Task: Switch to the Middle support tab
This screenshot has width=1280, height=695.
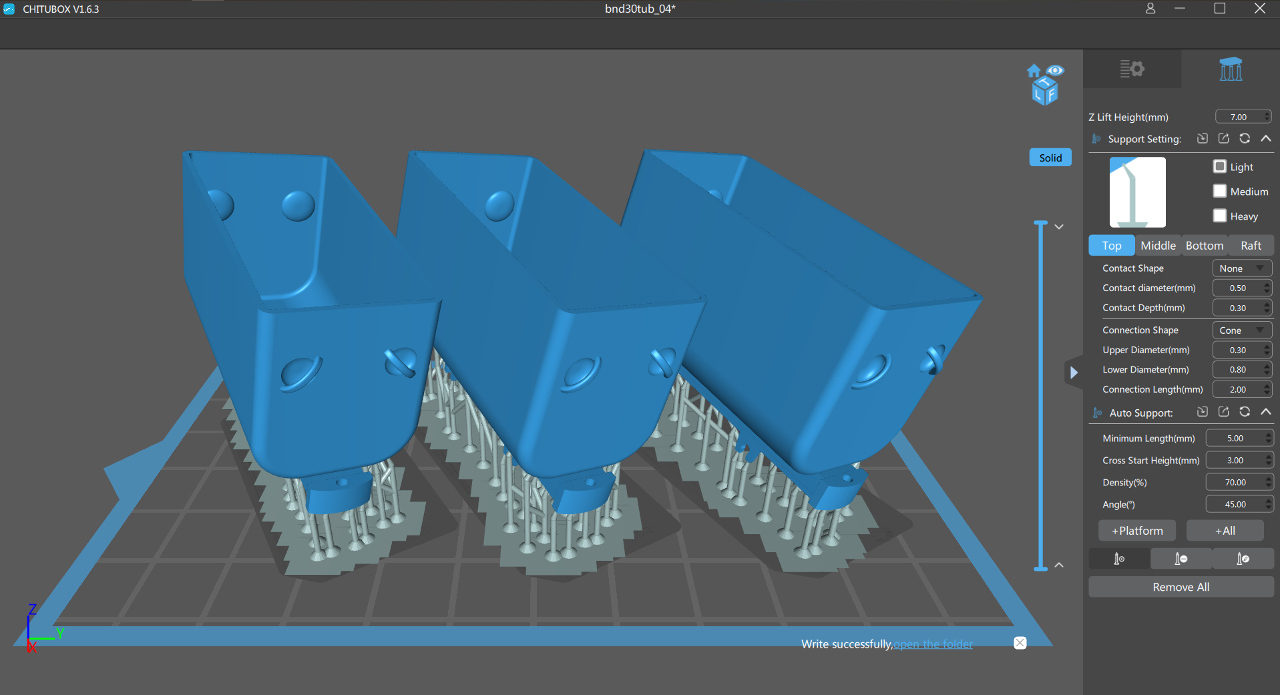Action: coord(1158,245)
